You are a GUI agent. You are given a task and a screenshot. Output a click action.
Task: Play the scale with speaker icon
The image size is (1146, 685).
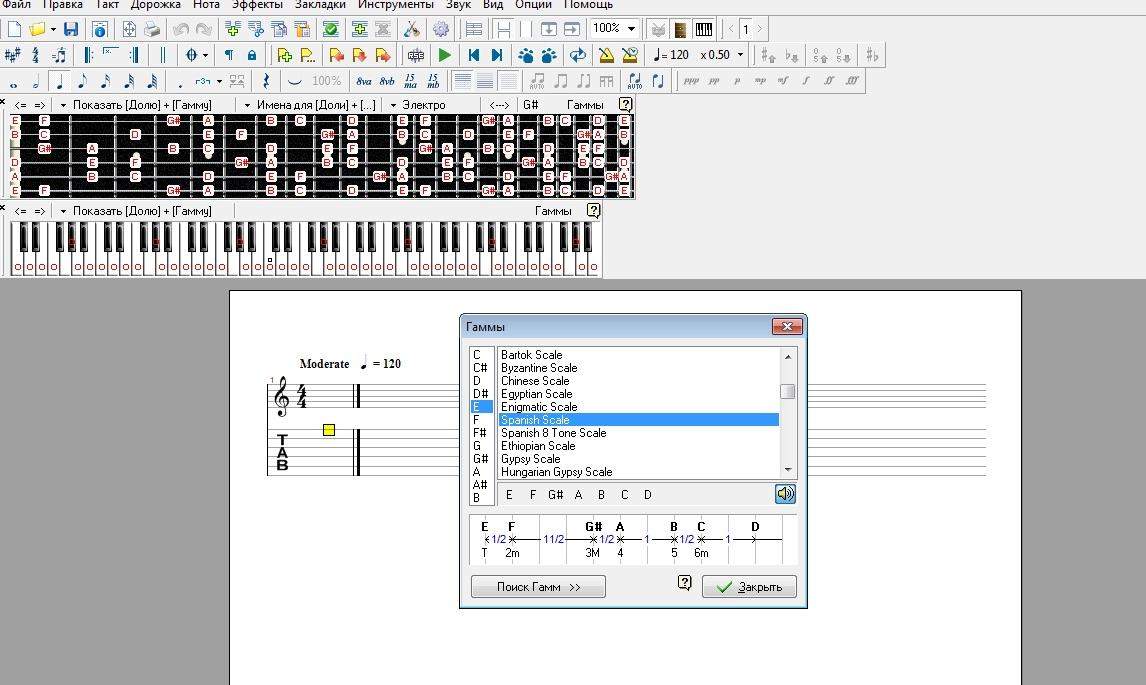coord(785,494)
